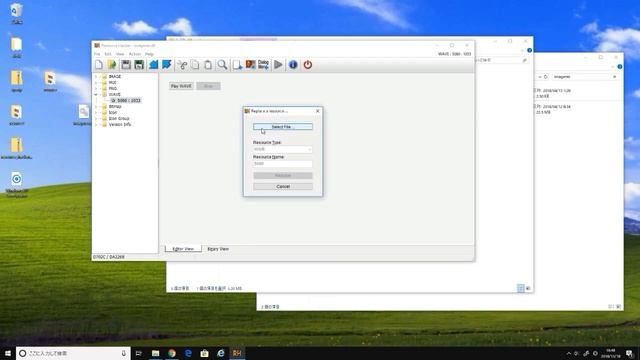
Task: Click the blue info About icon
Action: 293,64
